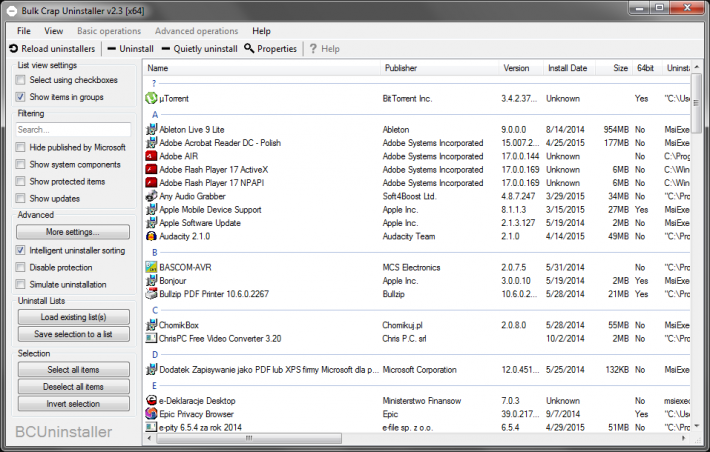Sort by the Name column header

pos(262,68)
